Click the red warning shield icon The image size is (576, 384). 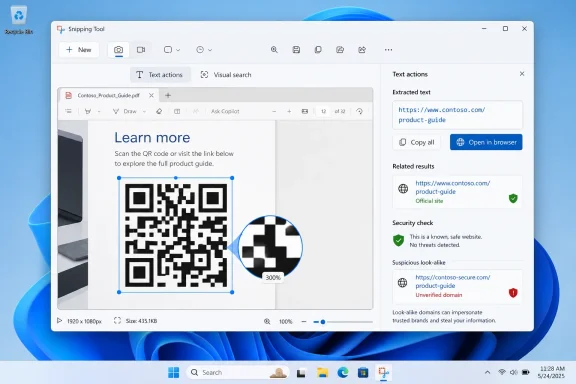(513, 293)
